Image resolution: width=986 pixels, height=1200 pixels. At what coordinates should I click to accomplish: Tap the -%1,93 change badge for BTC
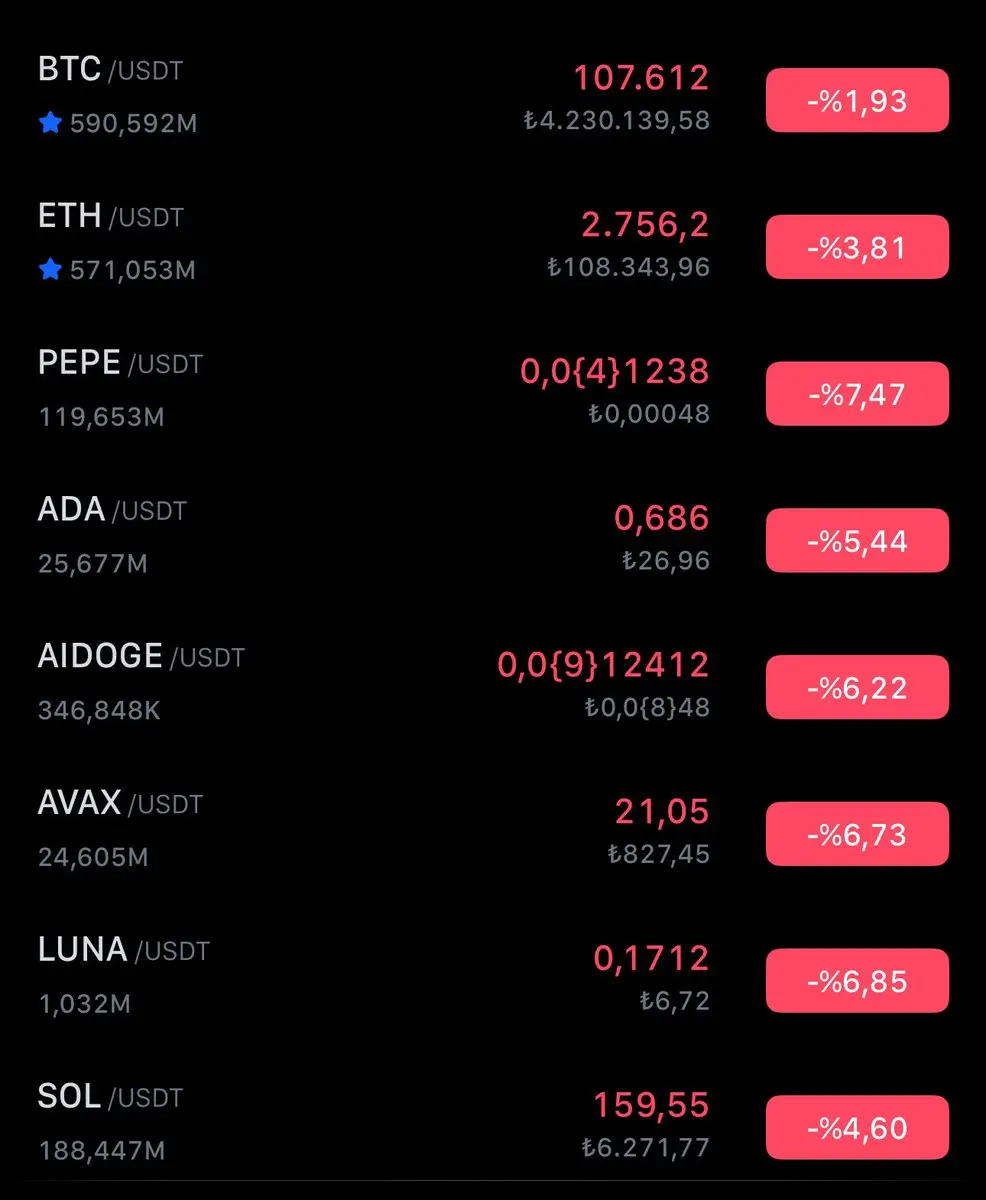[x=857, y=100]
